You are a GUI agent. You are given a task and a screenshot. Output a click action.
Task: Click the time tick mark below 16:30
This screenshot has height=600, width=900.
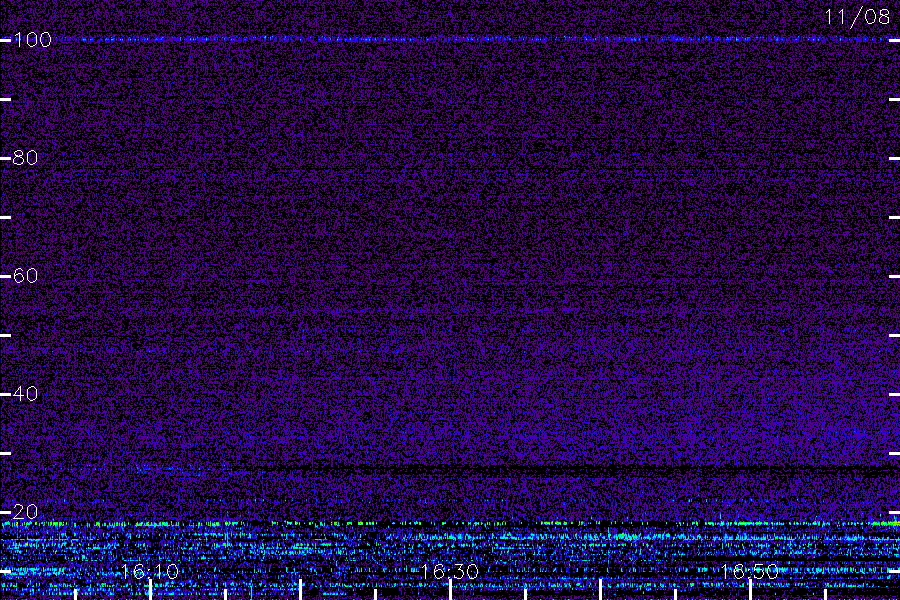point(451,590)
